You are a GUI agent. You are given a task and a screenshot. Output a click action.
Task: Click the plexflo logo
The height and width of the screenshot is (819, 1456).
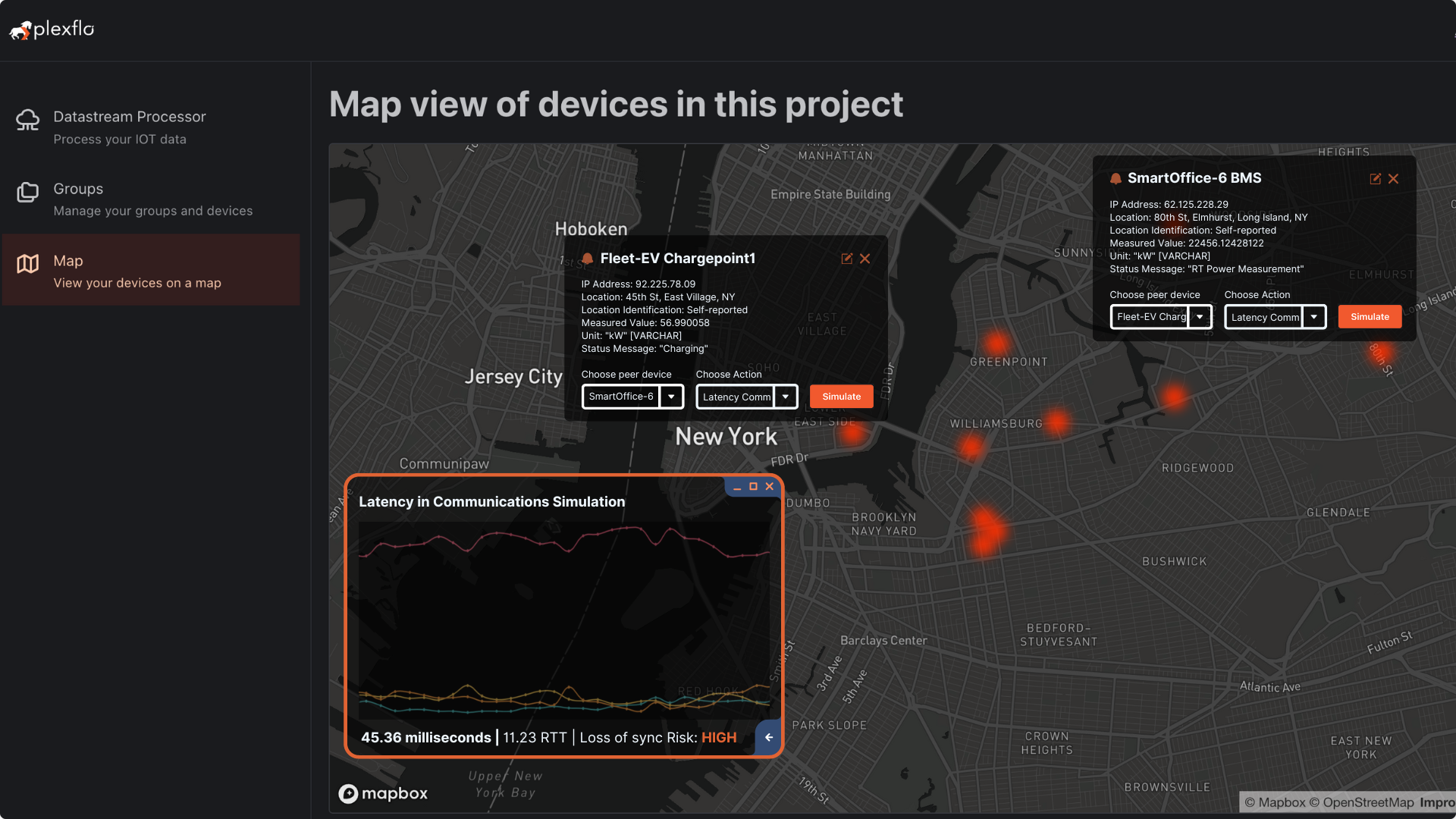52,30
